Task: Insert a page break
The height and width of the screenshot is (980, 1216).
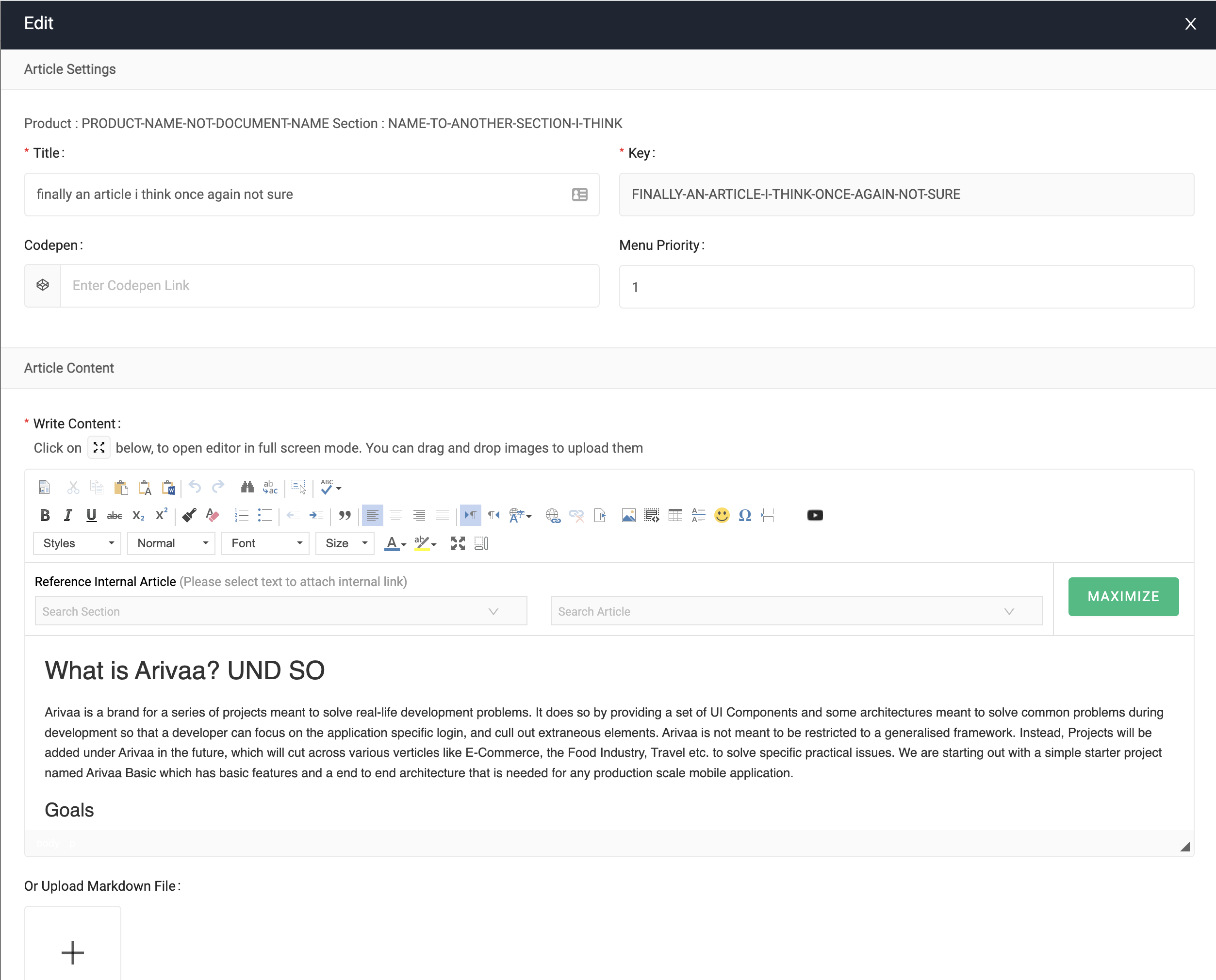Action: click(x=768, y=515)
